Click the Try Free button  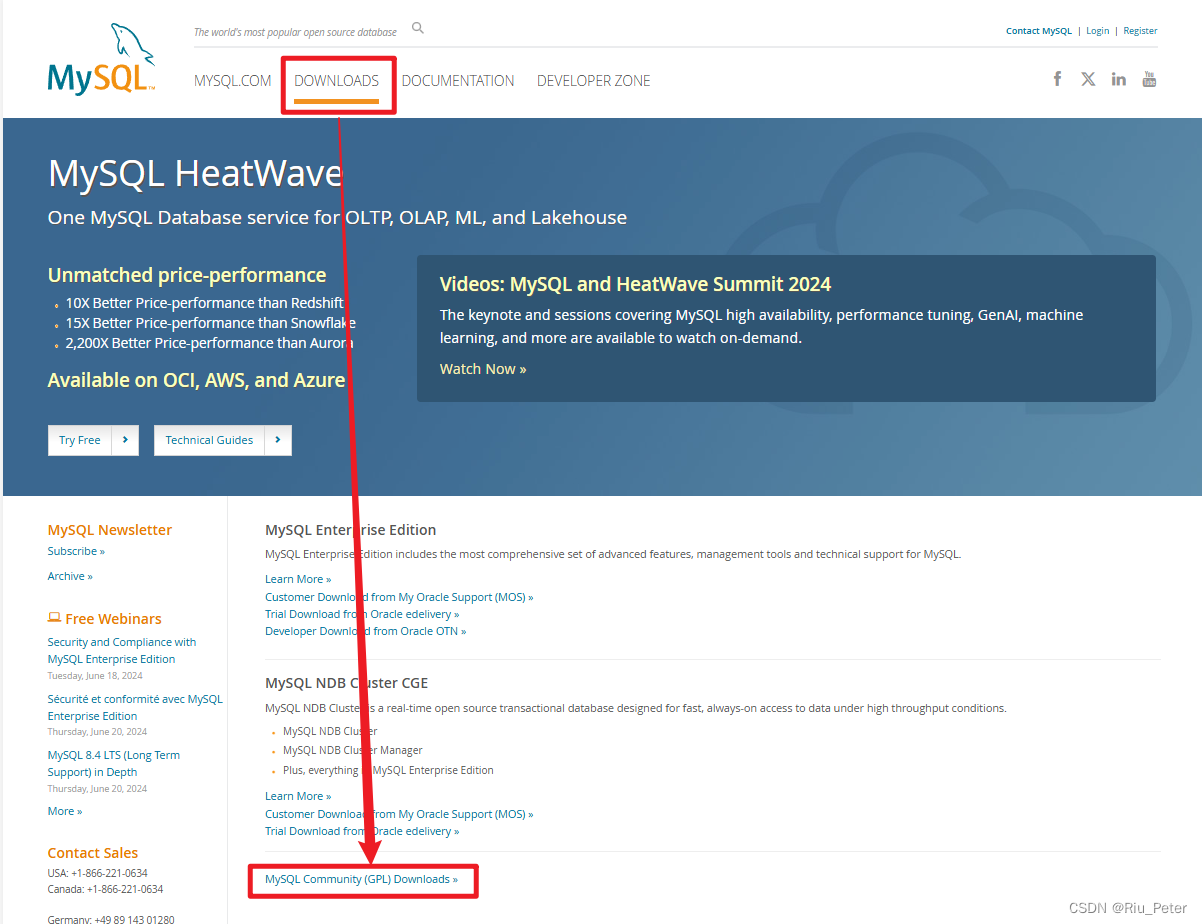[x=93, y=440]
